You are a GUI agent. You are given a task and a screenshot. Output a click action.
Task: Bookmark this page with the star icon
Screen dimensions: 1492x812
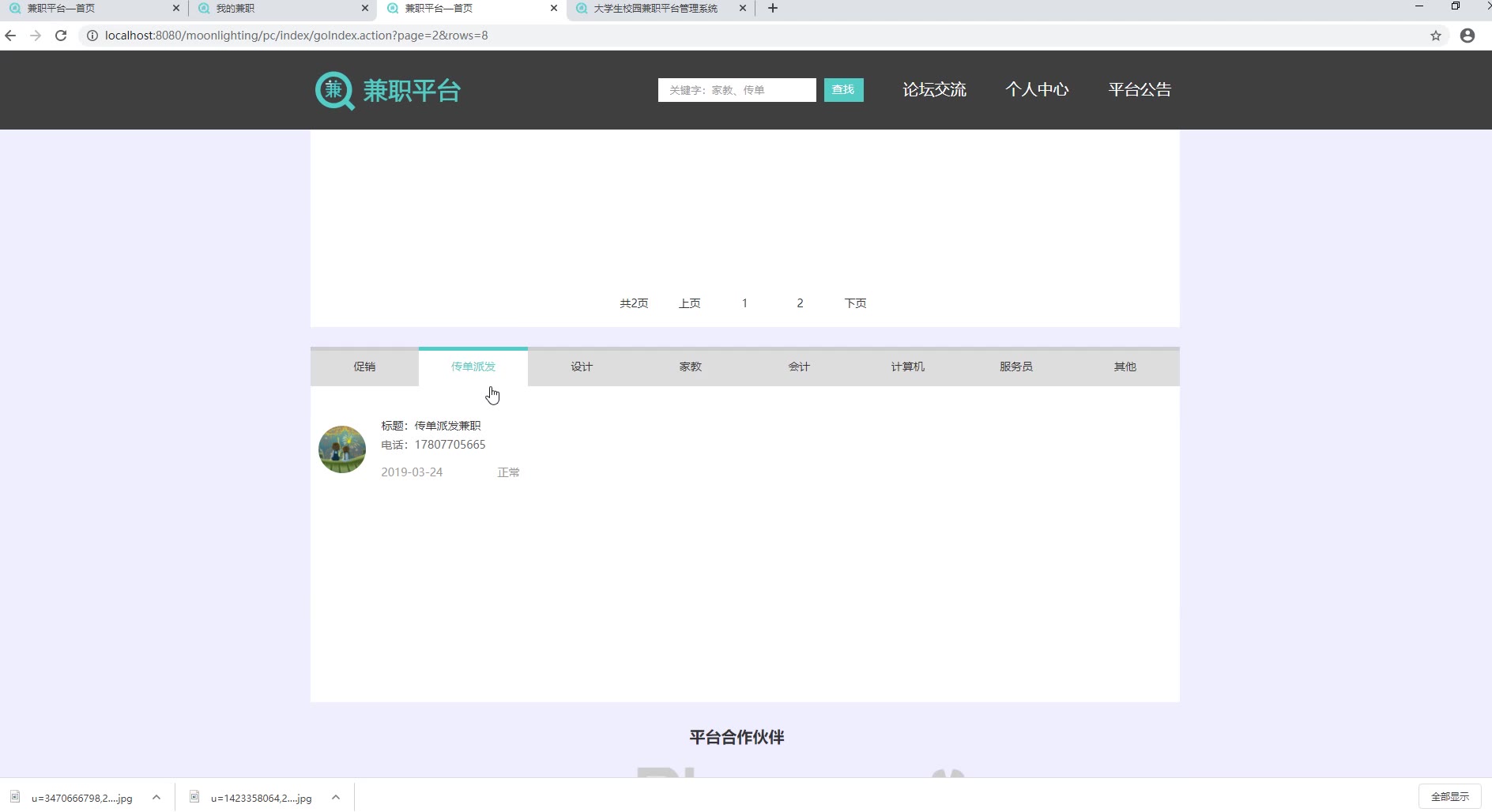[x=1436, y=36]
